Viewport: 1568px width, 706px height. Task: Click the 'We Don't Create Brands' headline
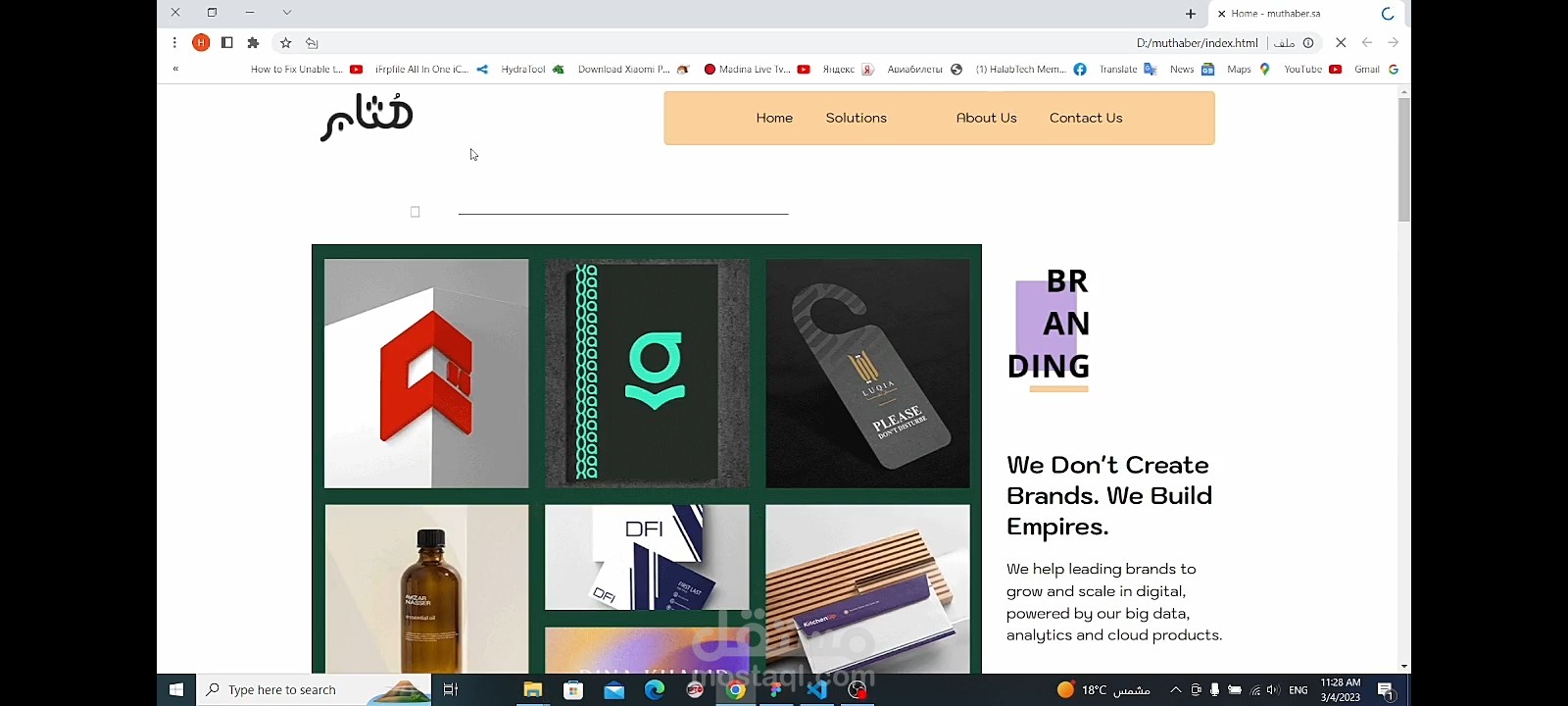tap(1109, 495)
